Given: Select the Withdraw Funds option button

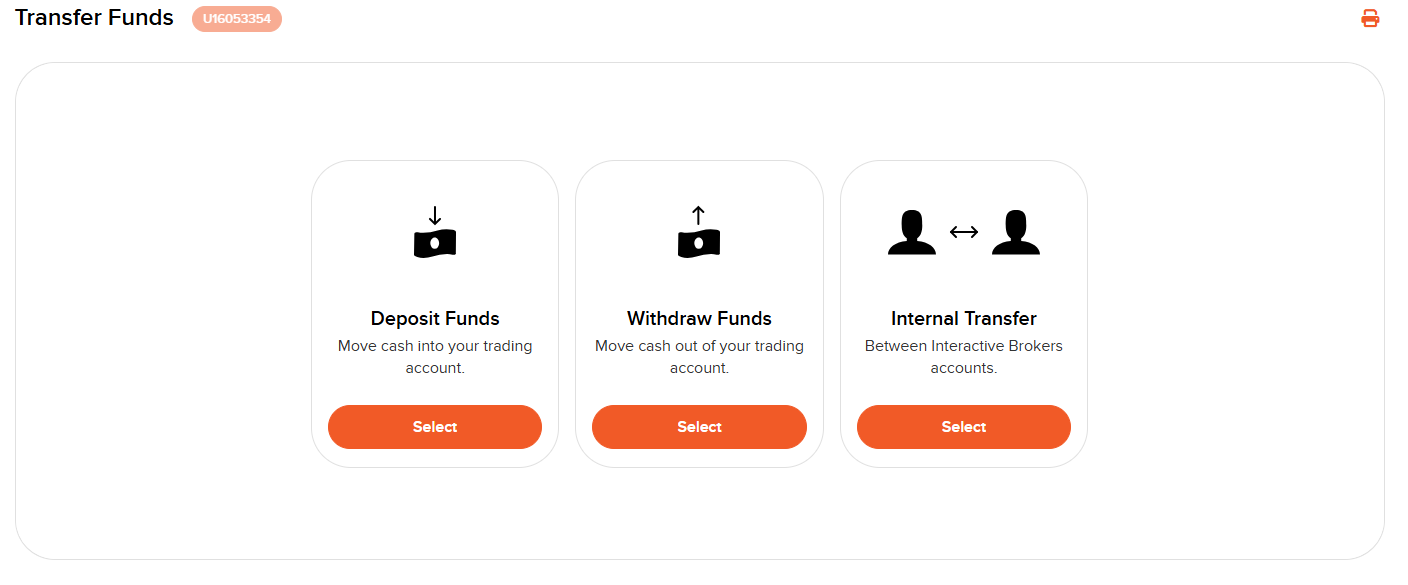Looking at the screenshot, I should [x=699, y=427].
